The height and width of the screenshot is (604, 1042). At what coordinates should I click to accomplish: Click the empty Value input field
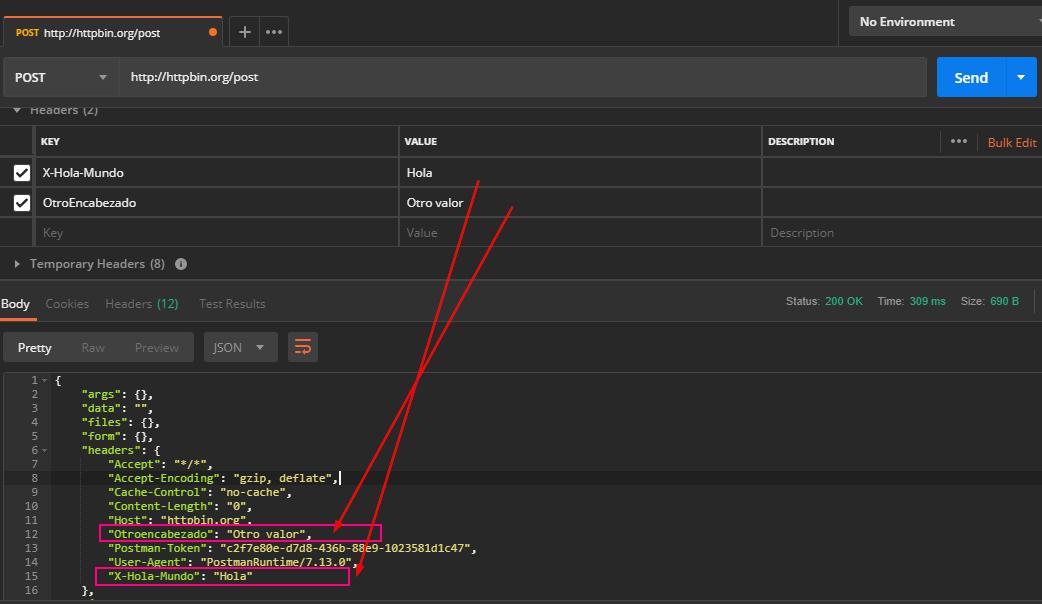(x=580, y=233)
